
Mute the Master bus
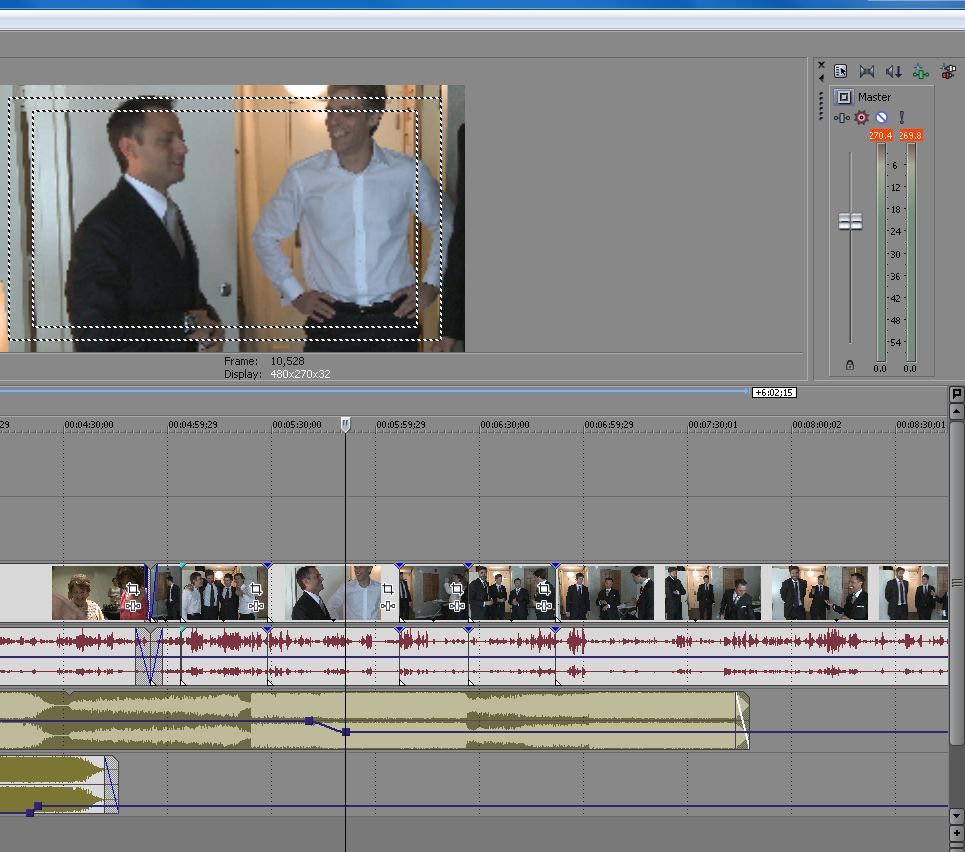[x=881, y=118]
